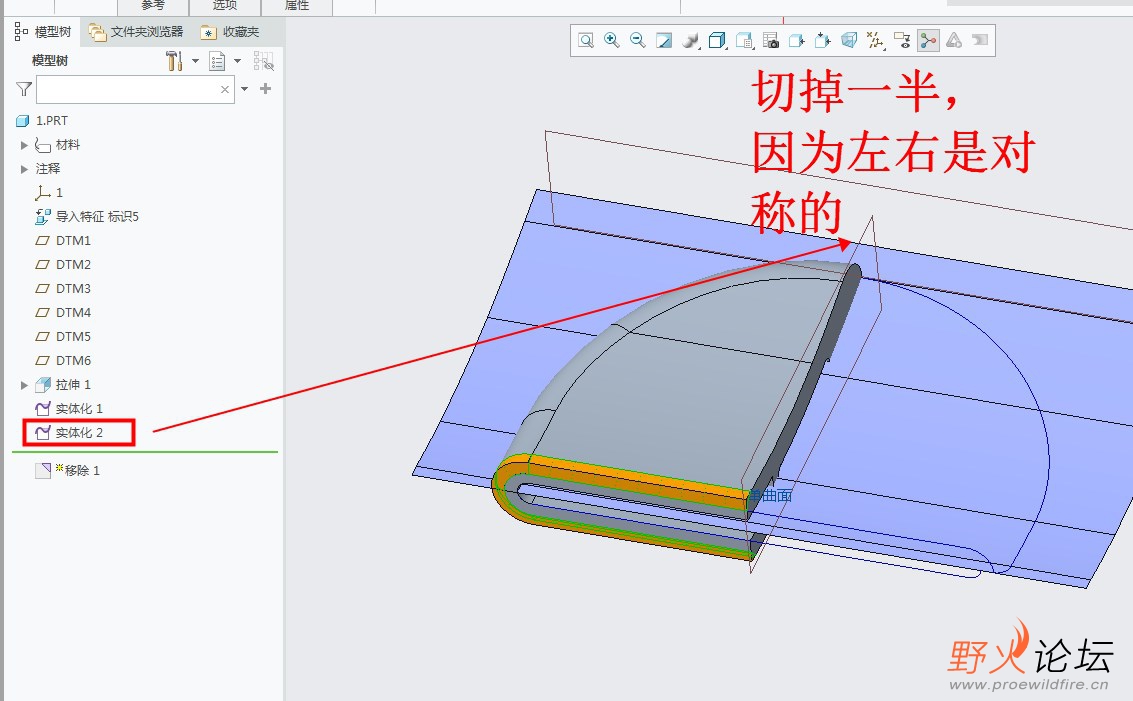Select the 注释 item in the model tree
Viewport: 1133px width, 701px height.
48,168
